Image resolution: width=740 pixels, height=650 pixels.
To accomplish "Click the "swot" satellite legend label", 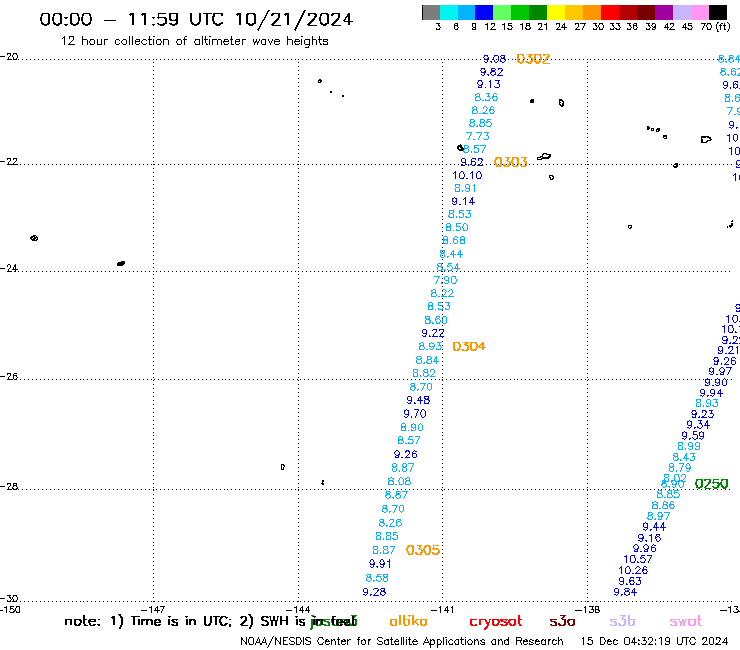I will point(686,621).
